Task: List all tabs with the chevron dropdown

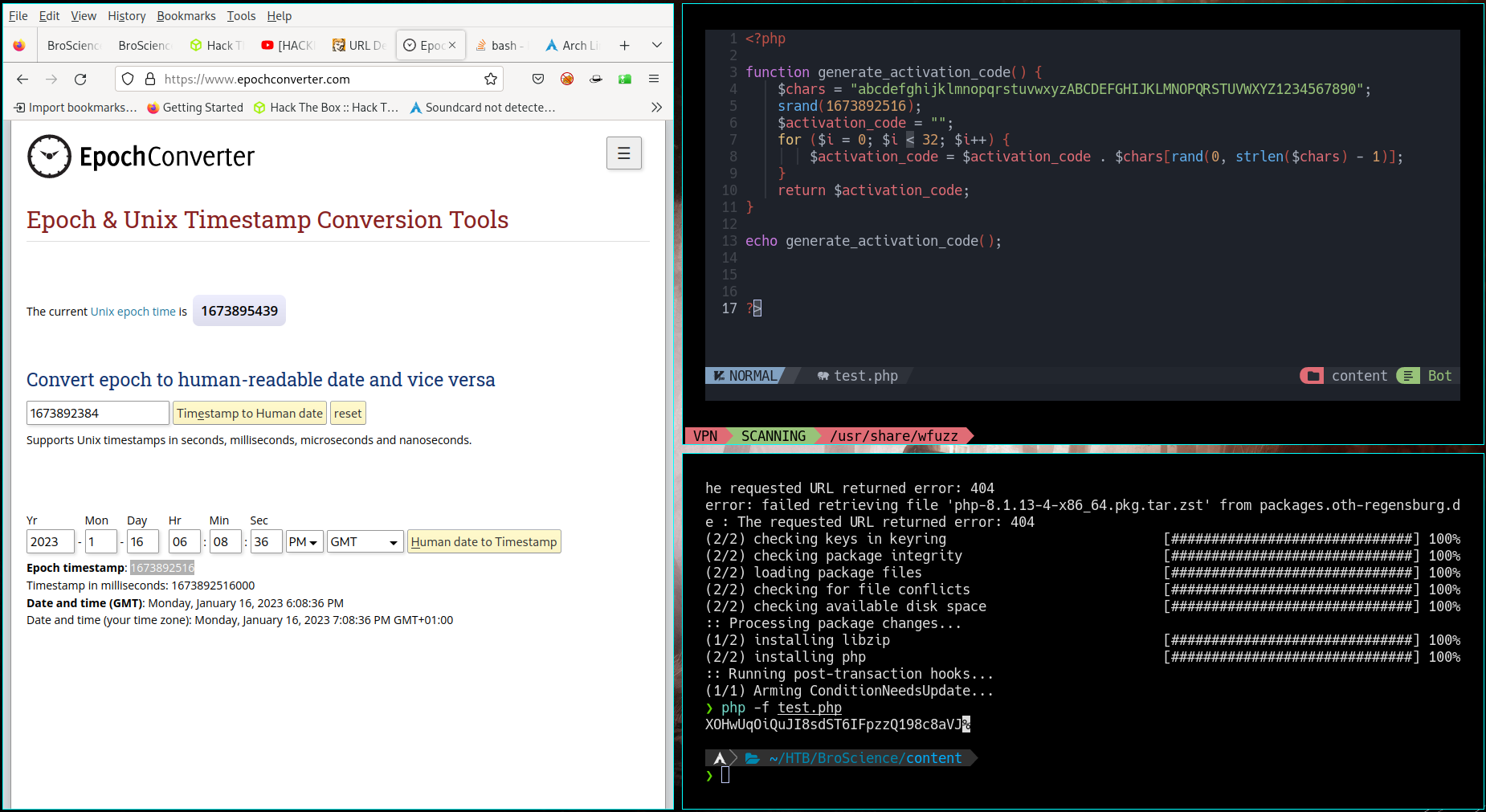Action: click(x=657, y=46)
